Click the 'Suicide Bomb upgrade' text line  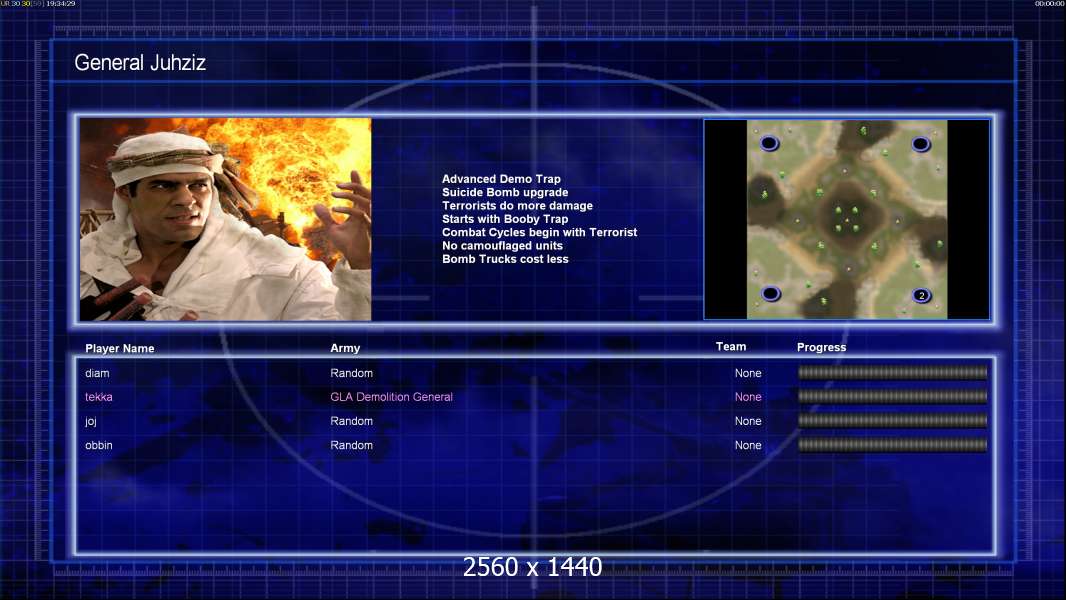505,192
